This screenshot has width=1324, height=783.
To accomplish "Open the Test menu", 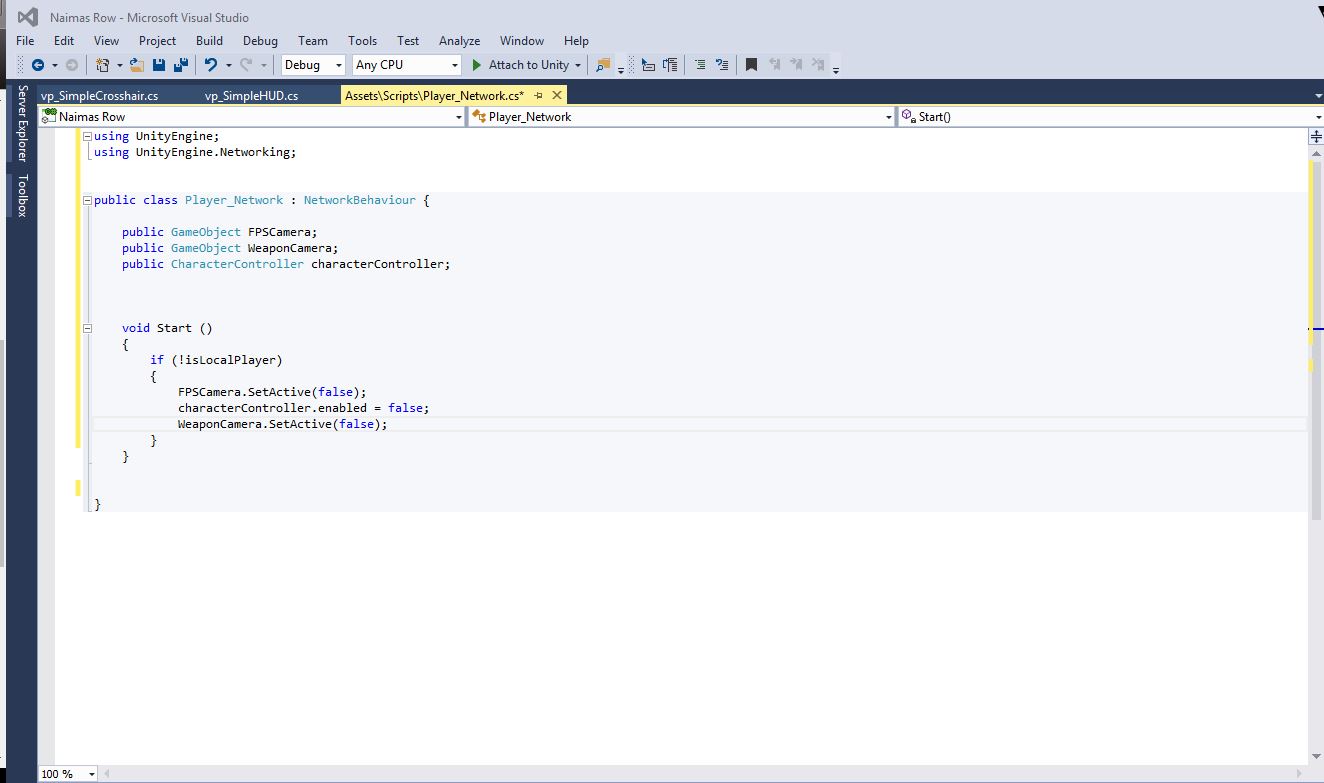I will 408,41.
